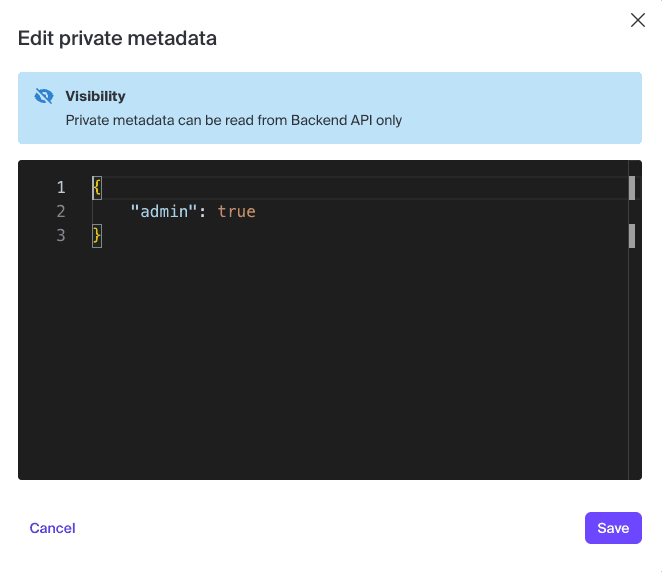Click the lower marker in editor scrollbar

632,235
